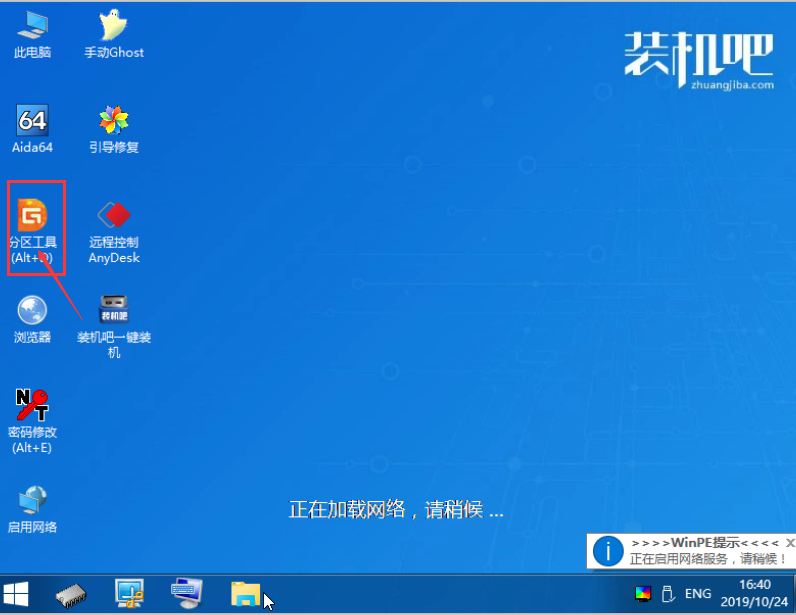
Task: Click 启用网络 enable network icon
Action: pyautogui.click(x=32, y=505)
